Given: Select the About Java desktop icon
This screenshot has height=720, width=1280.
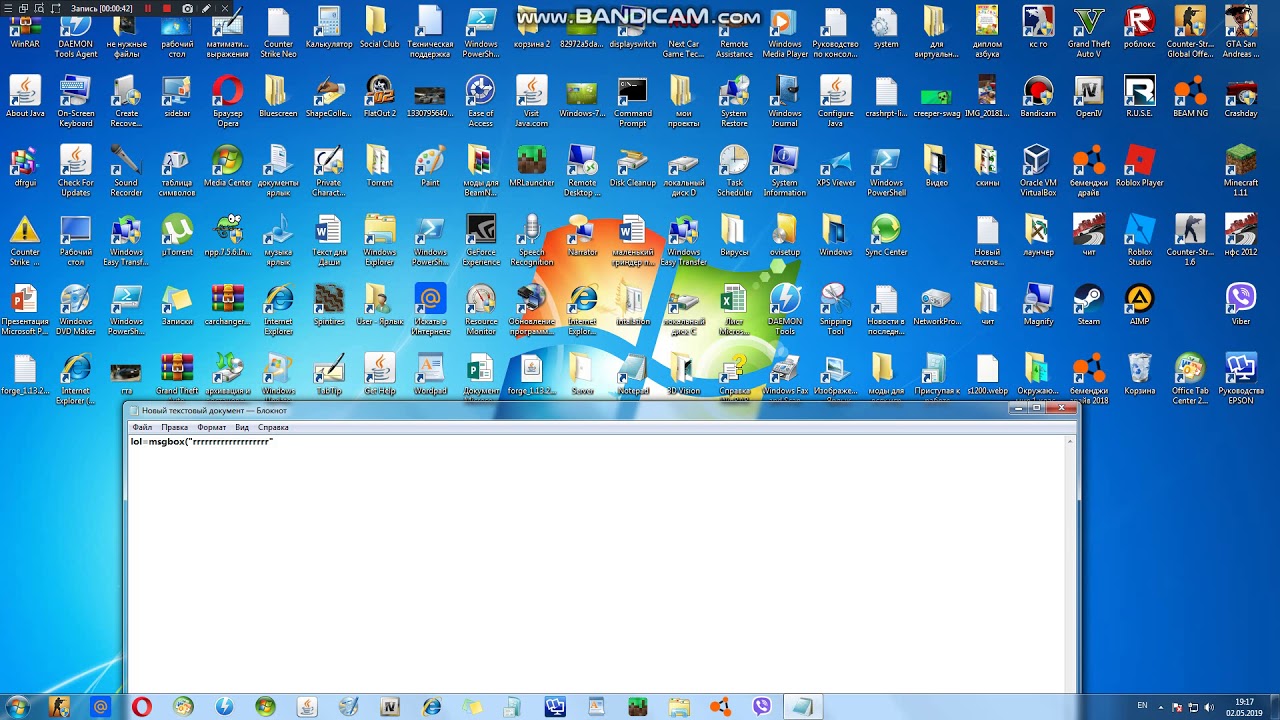Looking at the screenshot, I should pyautogui.click(x=25, y=97).
